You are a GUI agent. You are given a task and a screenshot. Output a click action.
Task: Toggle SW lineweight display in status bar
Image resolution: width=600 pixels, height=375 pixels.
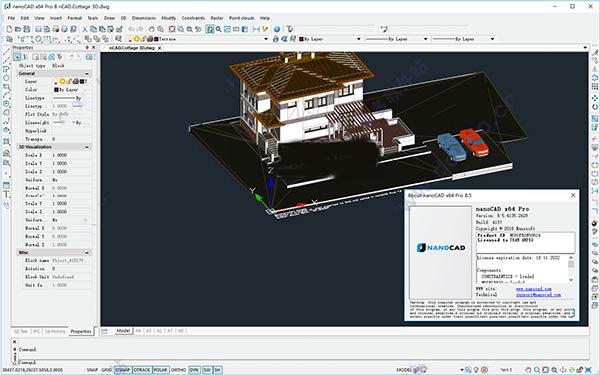207,370
